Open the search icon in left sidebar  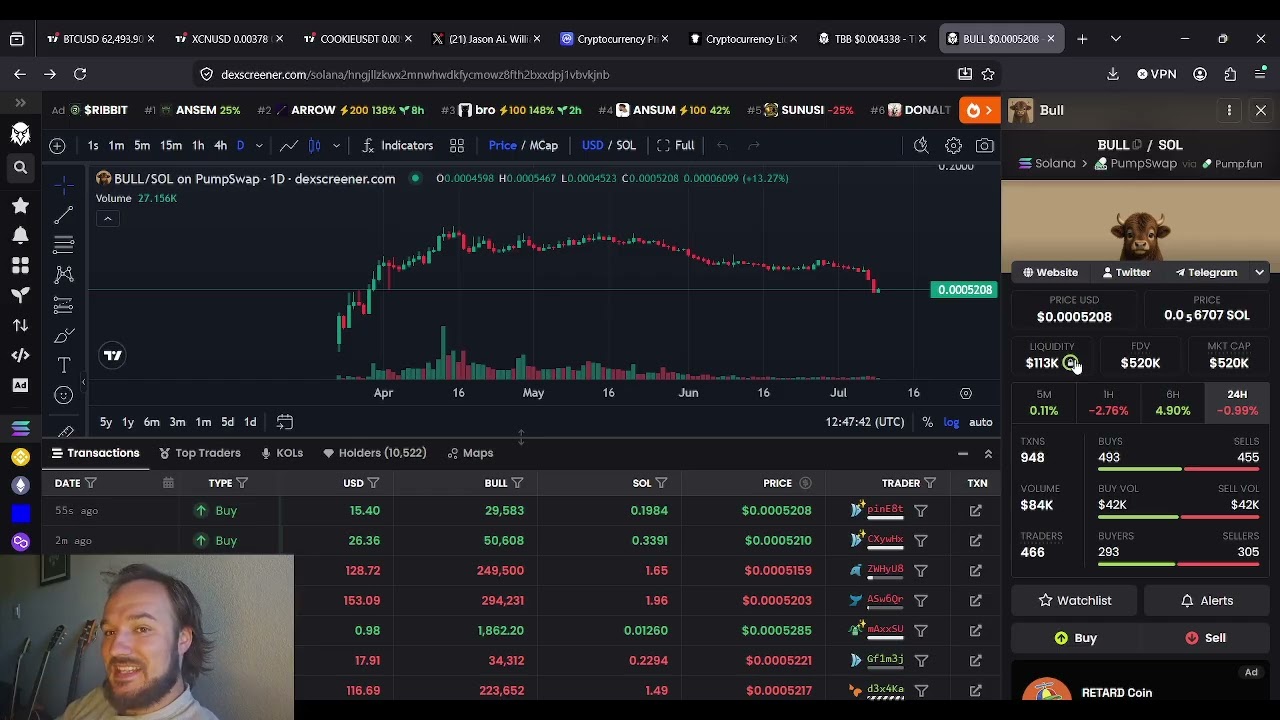coord(20,168)
